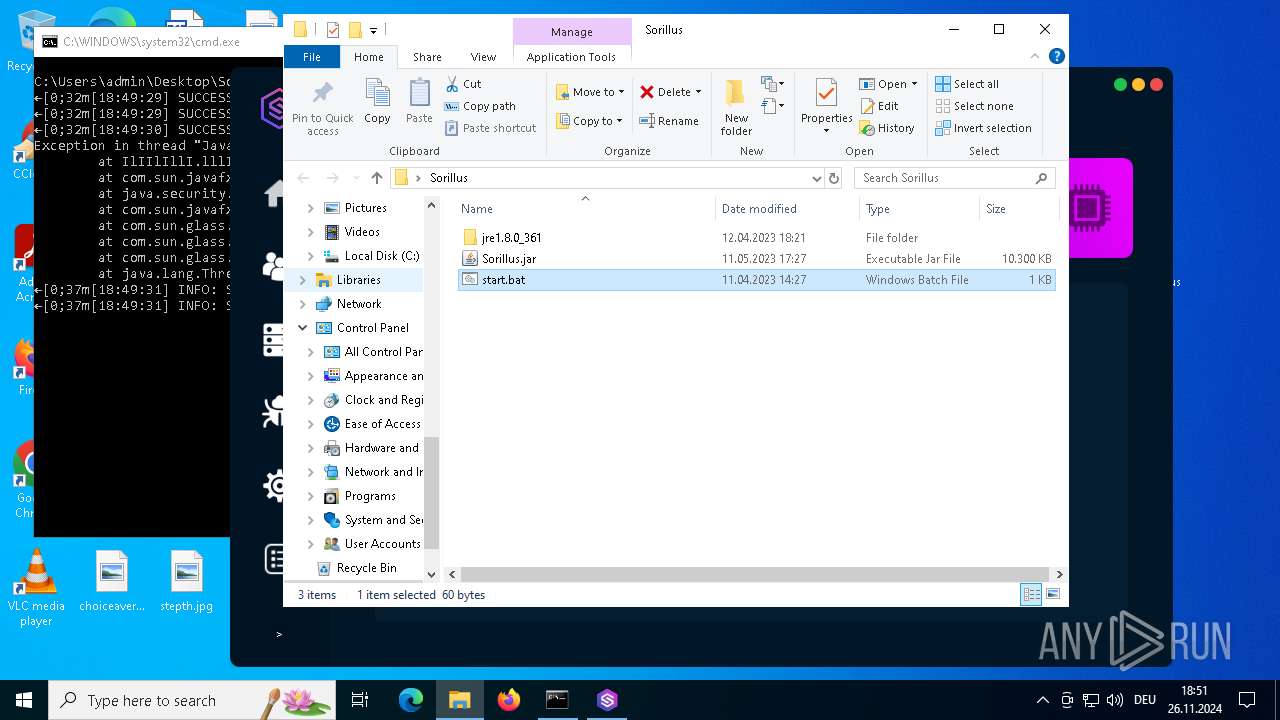1280x720 pixels.
Task: Open Microsoft Edge from taskbar
Action: (x=411, y=700)
